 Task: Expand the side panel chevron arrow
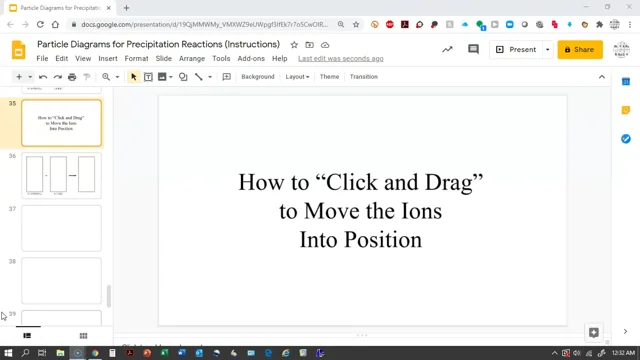(x=625, y=331)
